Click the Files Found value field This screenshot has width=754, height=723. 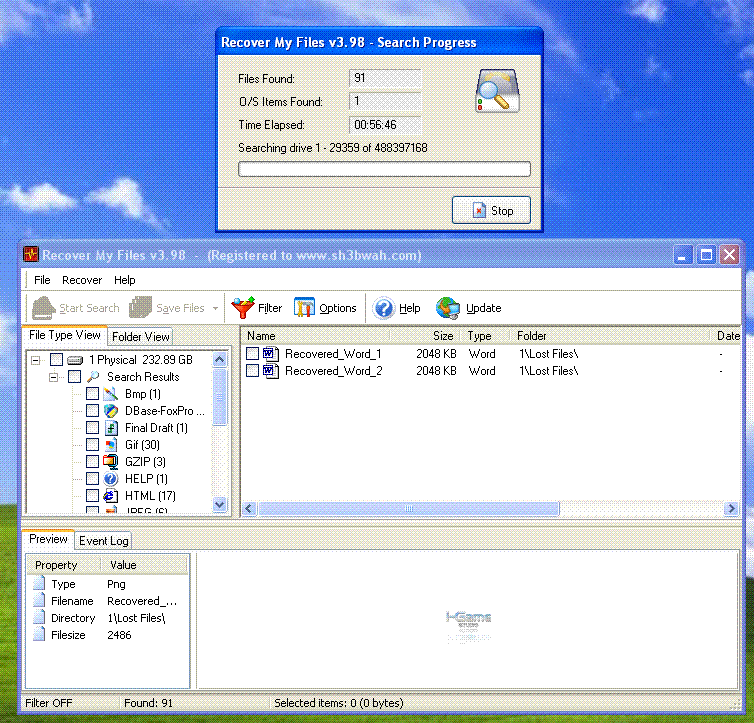tap(385, 78)
